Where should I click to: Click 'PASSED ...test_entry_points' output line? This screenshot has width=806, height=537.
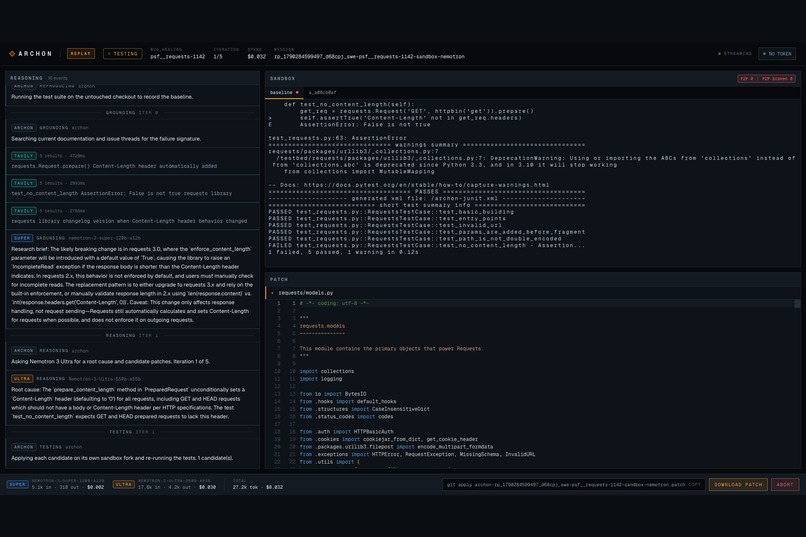(x=387, y=218)
